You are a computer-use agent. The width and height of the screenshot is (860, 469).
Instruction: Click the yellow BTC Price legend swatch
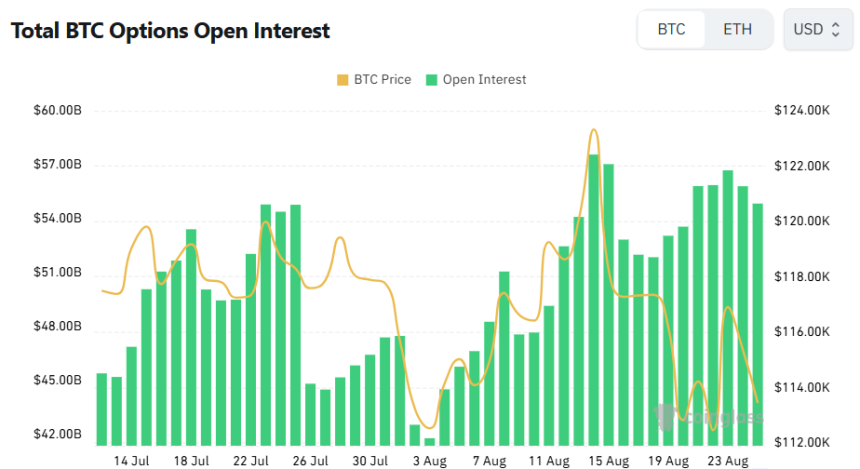(344, 79)
